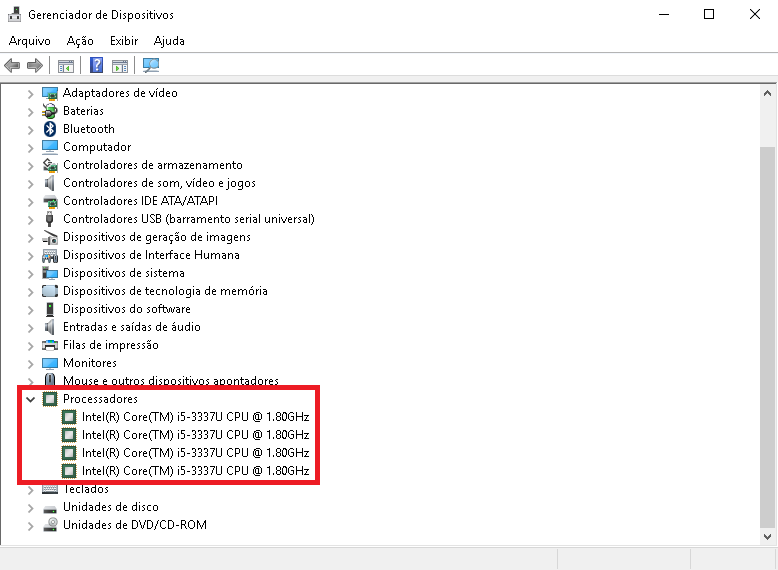Click the USB controllers plug icon

tap(50, 219)
